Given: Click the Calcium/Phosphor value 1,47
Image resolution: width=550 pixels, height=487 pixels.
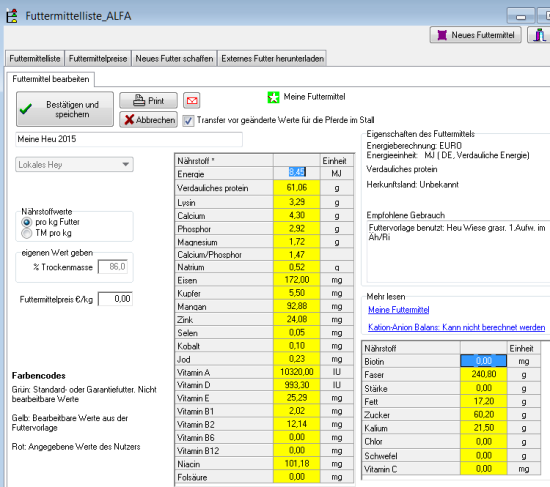Looking at the screenshot, I should click(297, 254).
